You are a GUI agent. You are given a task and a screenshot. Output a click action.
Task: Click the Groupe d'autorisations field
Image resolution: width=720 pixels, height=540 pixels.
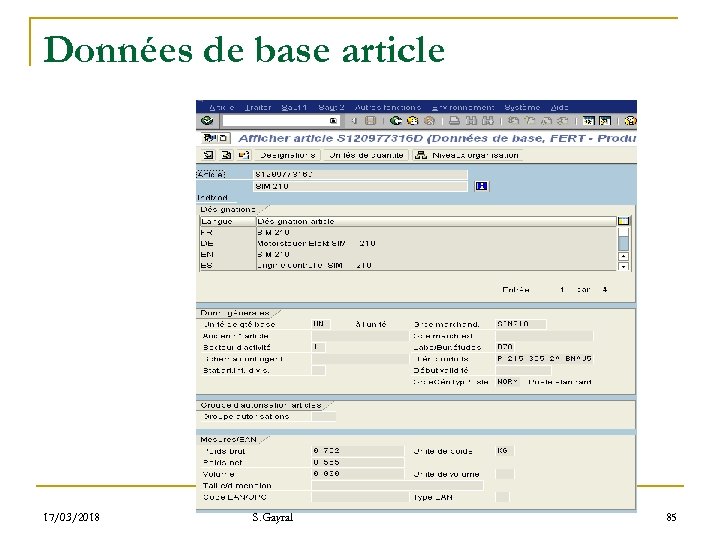(x=323, y=416)
